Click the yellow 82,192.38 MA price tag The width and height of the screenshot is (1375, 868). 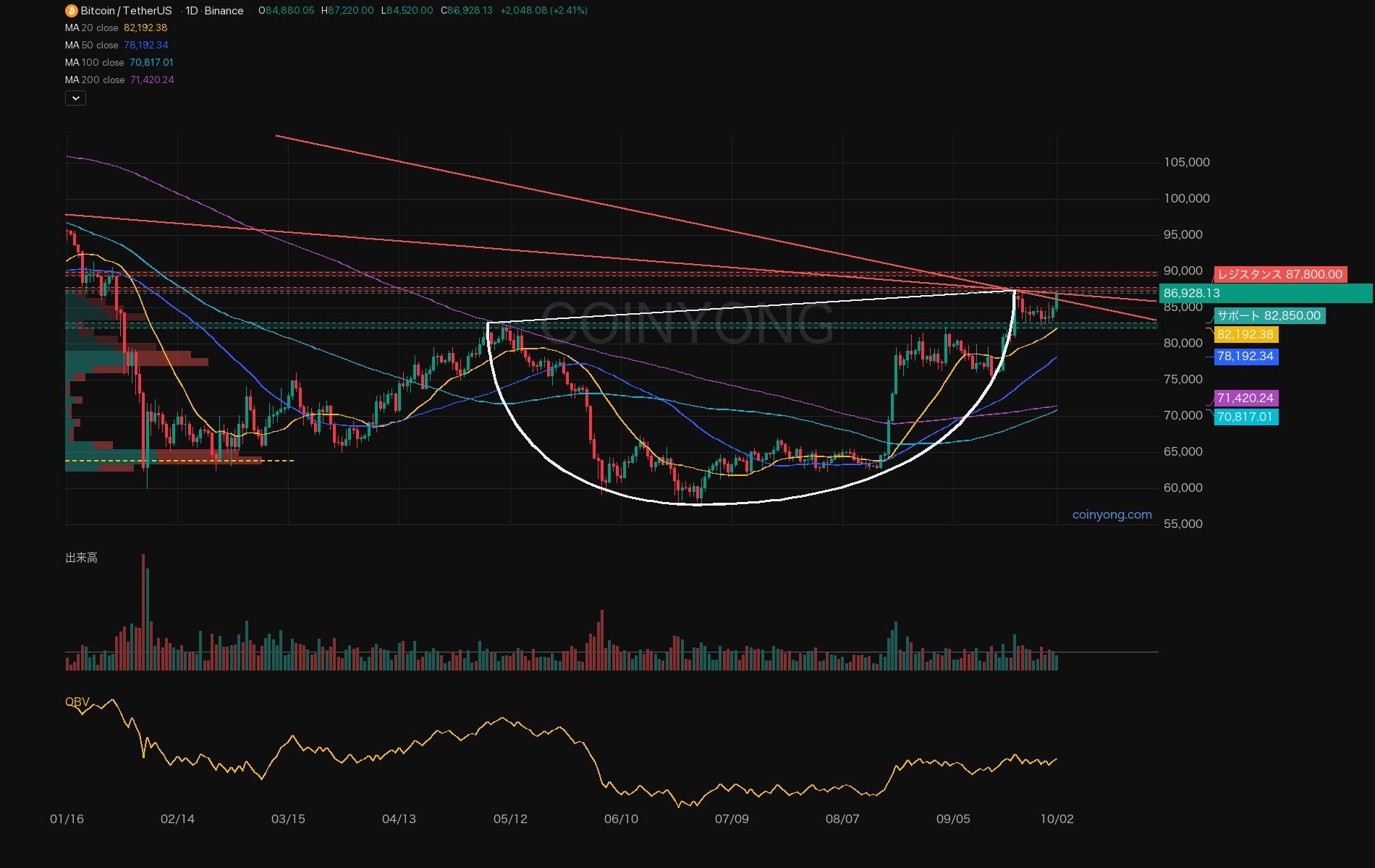tap(1245, 334)
